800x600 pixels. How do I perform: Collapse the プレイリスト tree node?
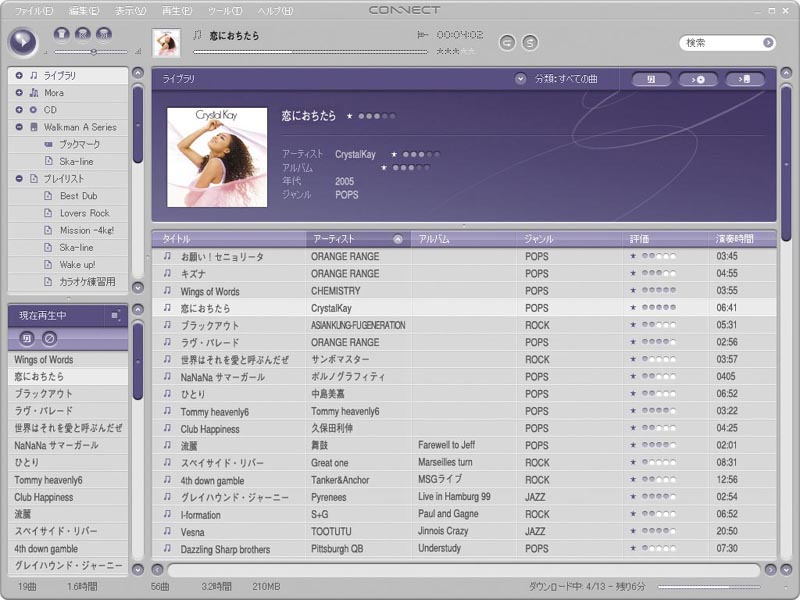pos(19,179)
